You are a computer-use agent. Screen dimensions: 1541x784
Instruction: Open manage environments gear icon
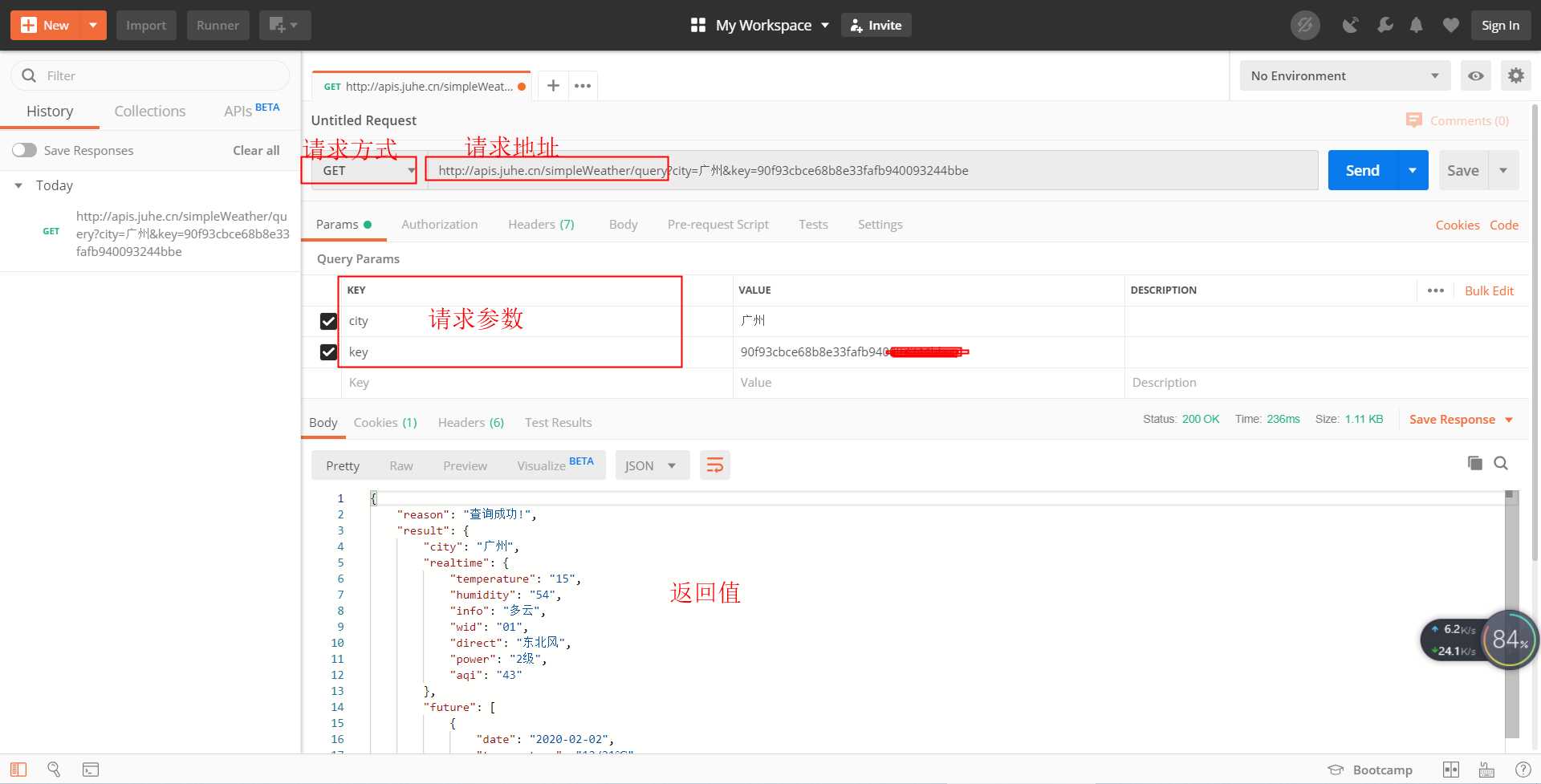[1515, 75]
